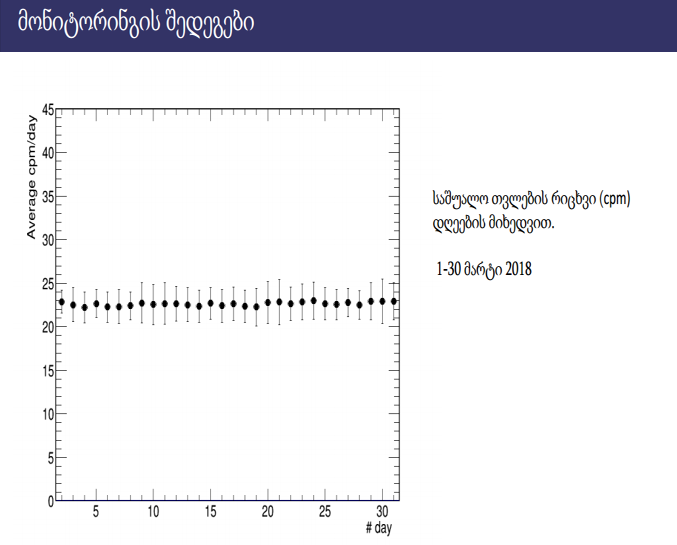Screen dimensions: 677x545
Task: Click the y-axis tick label 25
Action: [x=48, y=284]
